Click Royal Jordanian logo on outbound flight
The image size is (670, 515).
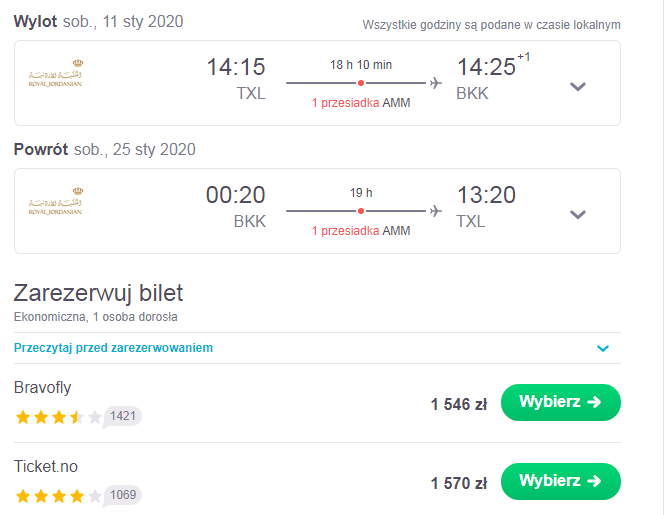point(55,73)
